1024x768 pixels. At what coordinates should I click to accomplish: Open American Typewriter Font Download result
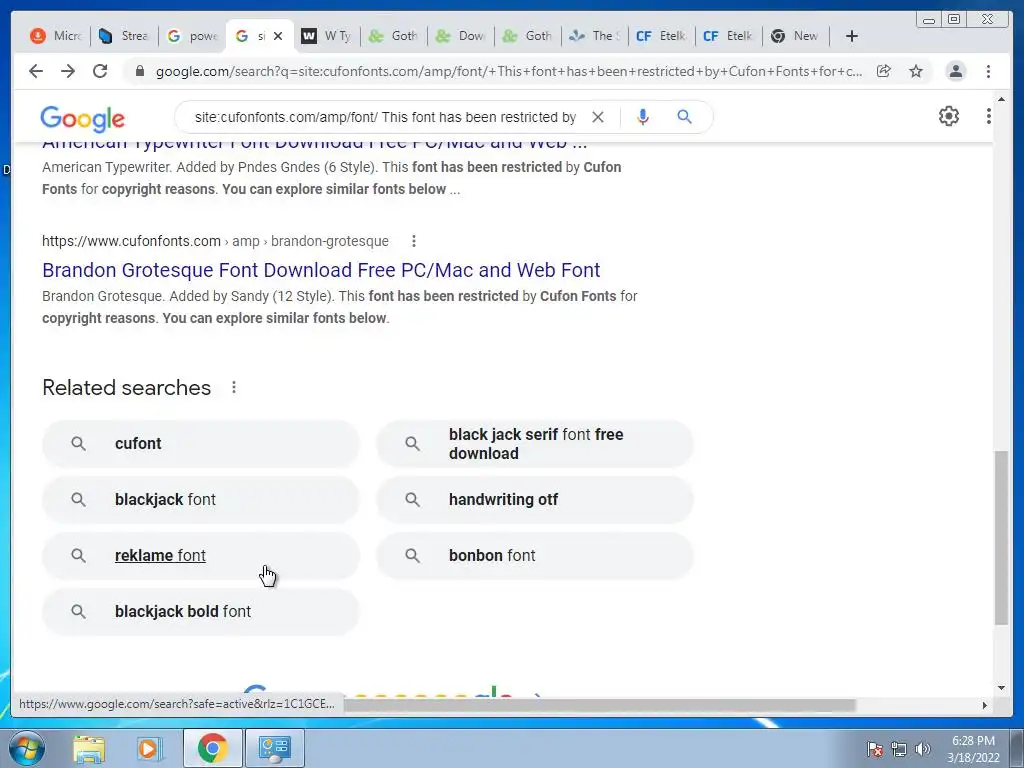314,144
